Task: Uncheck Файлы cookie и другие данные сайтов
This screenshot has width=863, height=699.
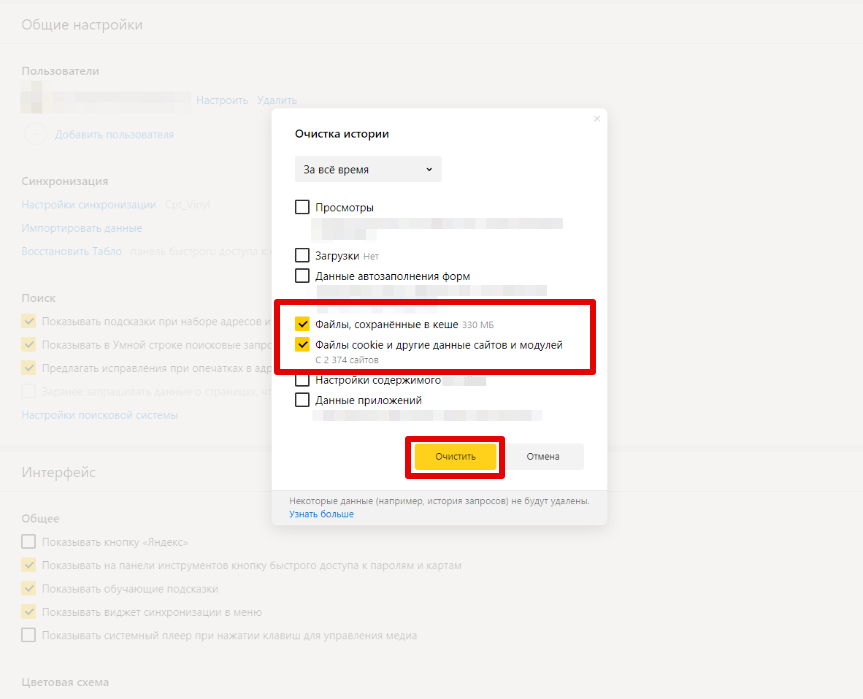Action: click(x=302, y=345)
